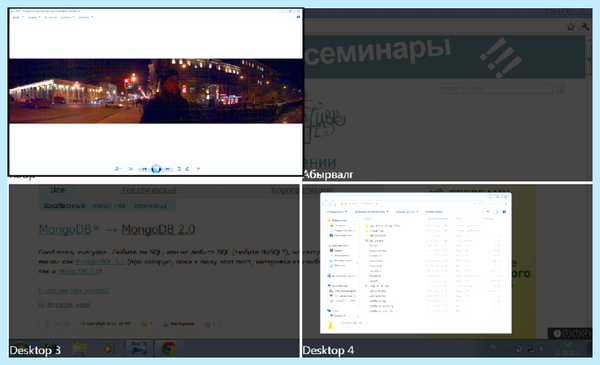Go to previous photo in Photo Viewer
This screenshot has height=365, width=600.
pos(145,169)
